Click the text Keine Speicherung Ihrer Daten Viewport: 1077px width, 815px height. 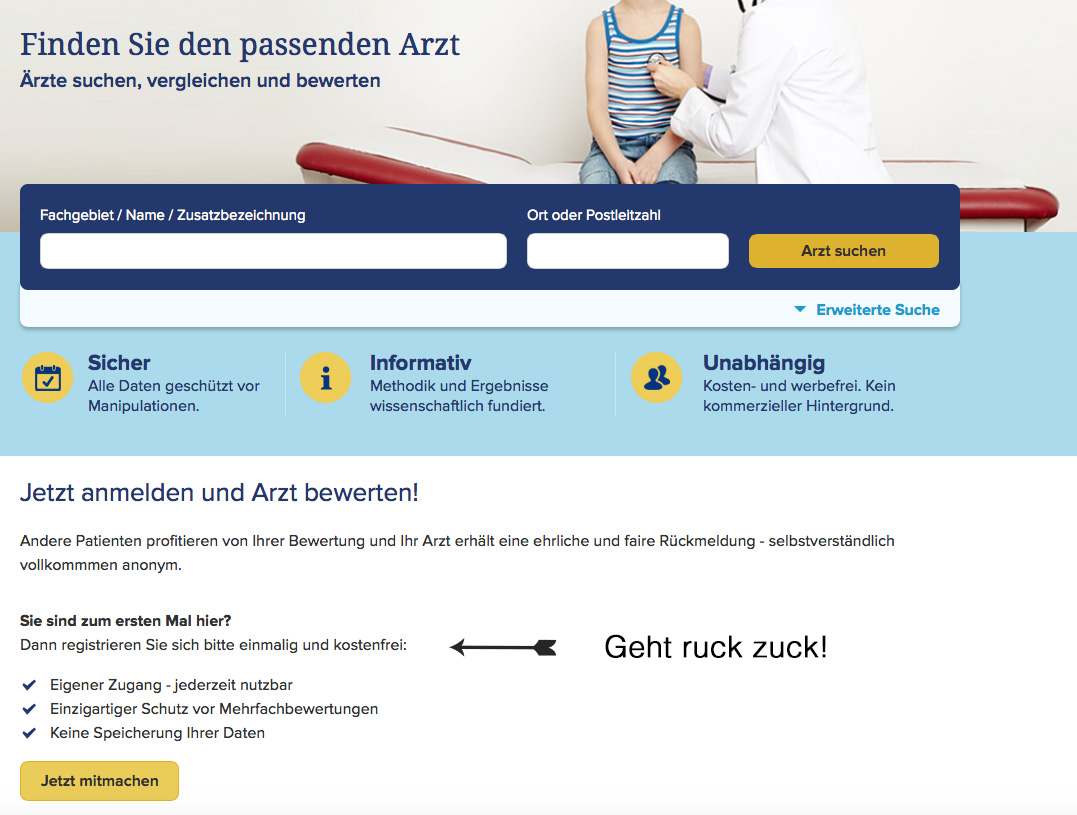(157, 733)
